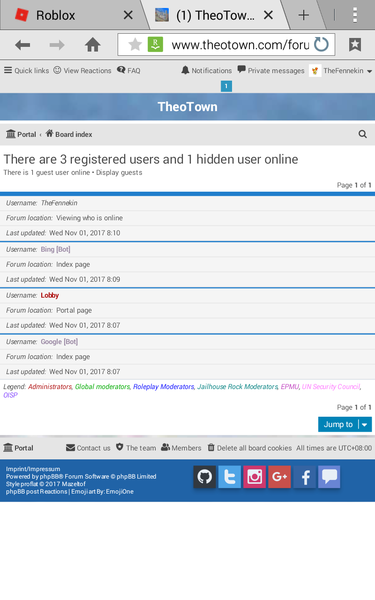Open Global moderators group in legend
Image resolution: width=375 pixels, height=600 pixels.
pos(102,387)
